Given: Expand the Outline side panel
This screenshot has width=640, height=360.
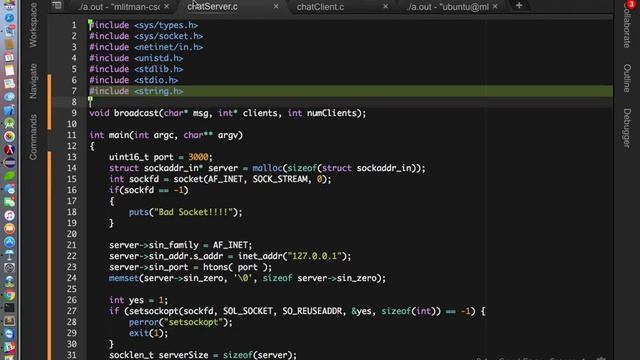Looking at the screenshot, I should (x=627, y=78).
